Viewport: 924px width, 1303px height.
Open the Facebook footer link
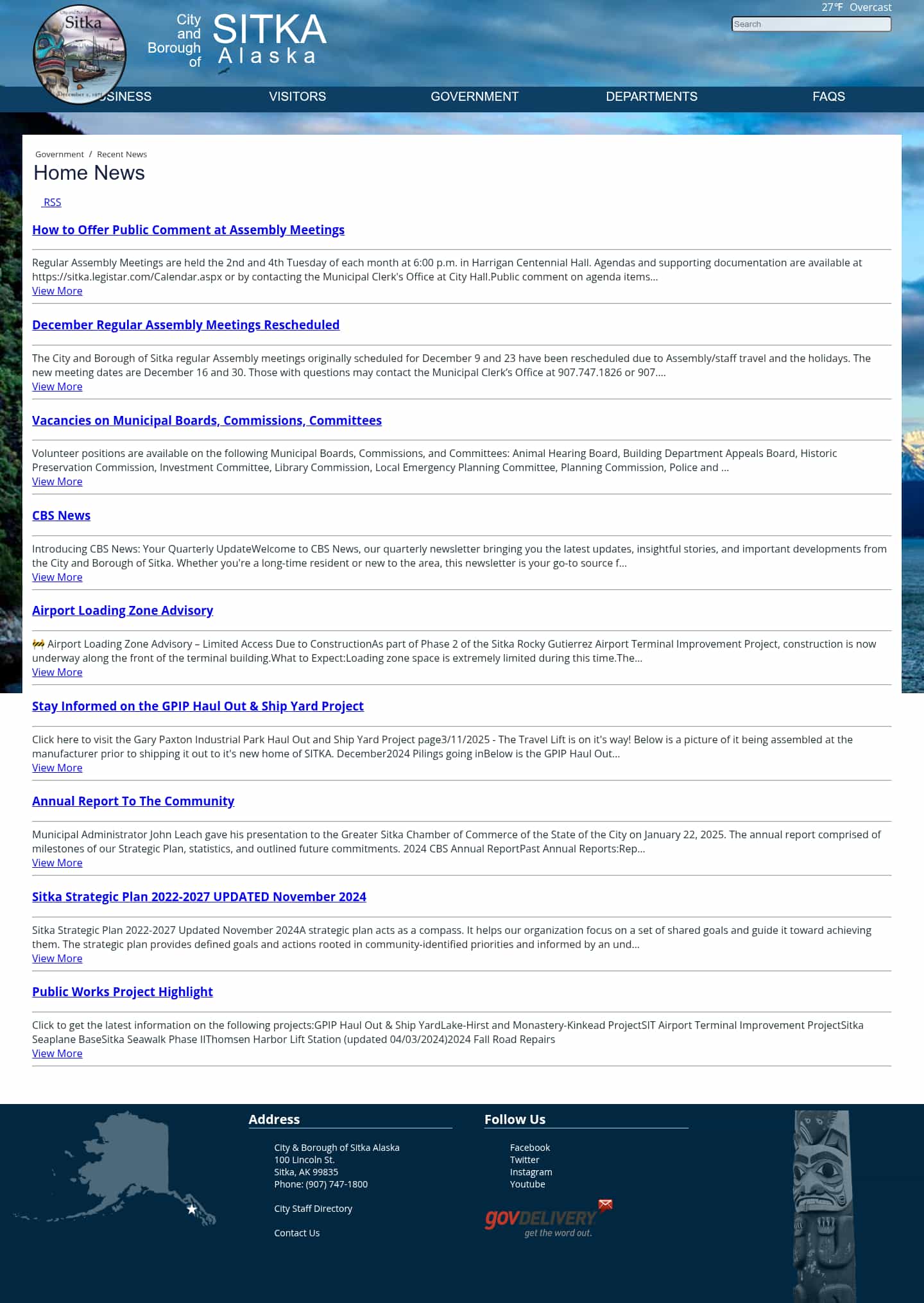coord(530,1148)
